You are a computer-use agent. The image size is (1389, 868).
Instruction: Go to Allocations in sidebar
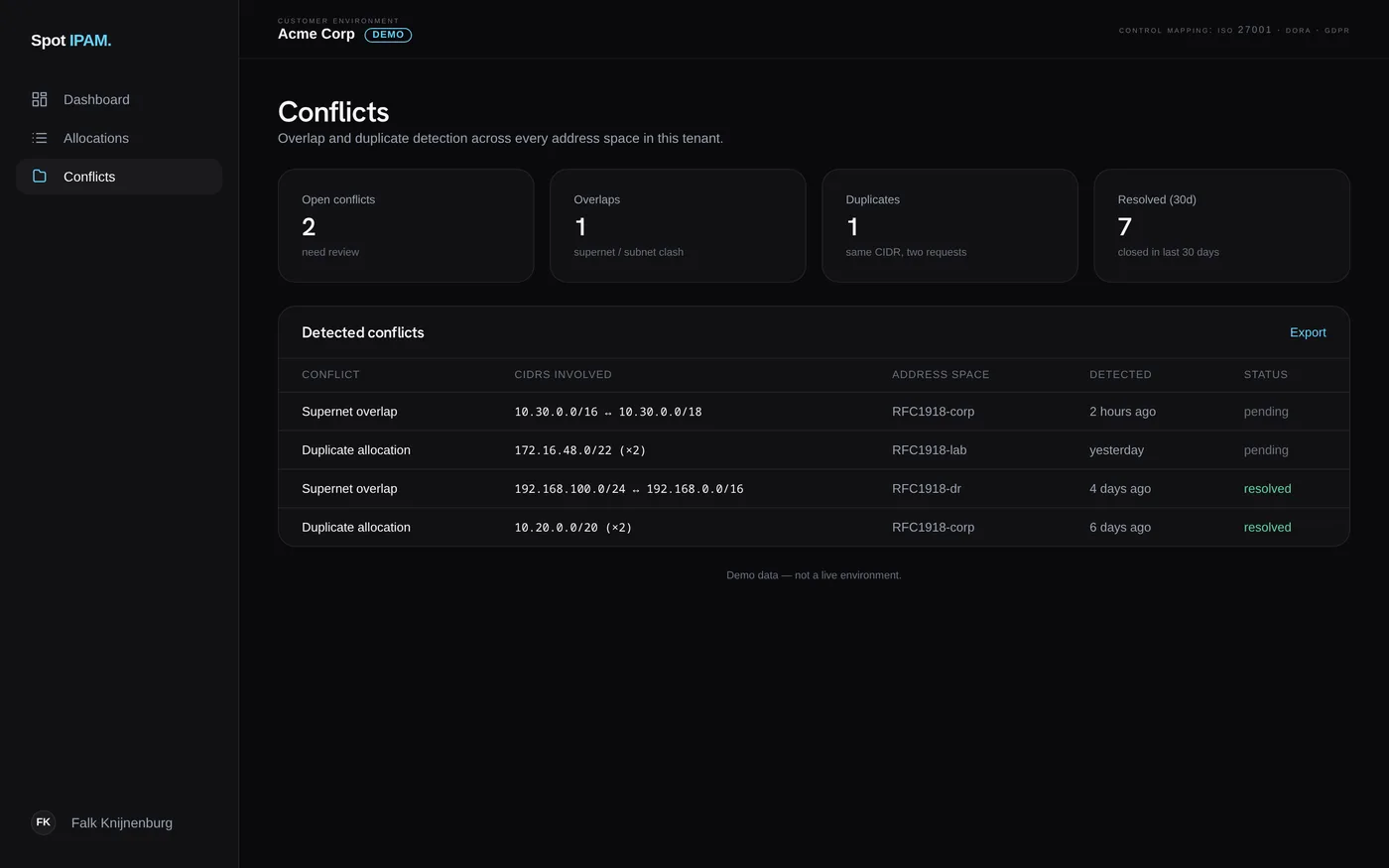[x=119, y=138]
